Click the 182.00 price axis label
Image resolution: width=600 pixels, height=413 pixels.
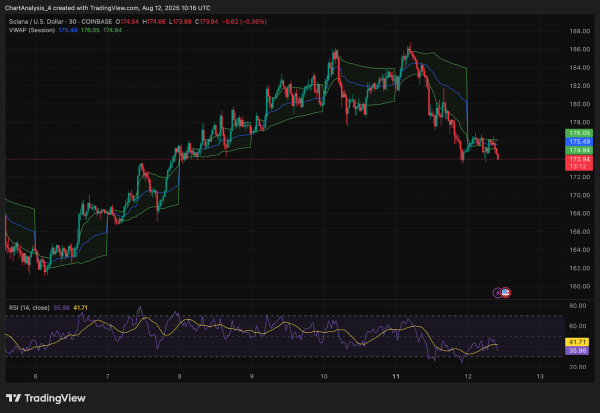[x=579, y=86]
